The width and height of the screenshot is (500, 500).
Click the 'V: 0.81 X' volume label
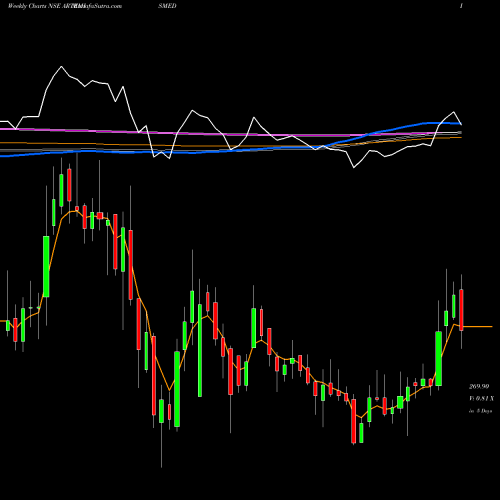point(481,399)
